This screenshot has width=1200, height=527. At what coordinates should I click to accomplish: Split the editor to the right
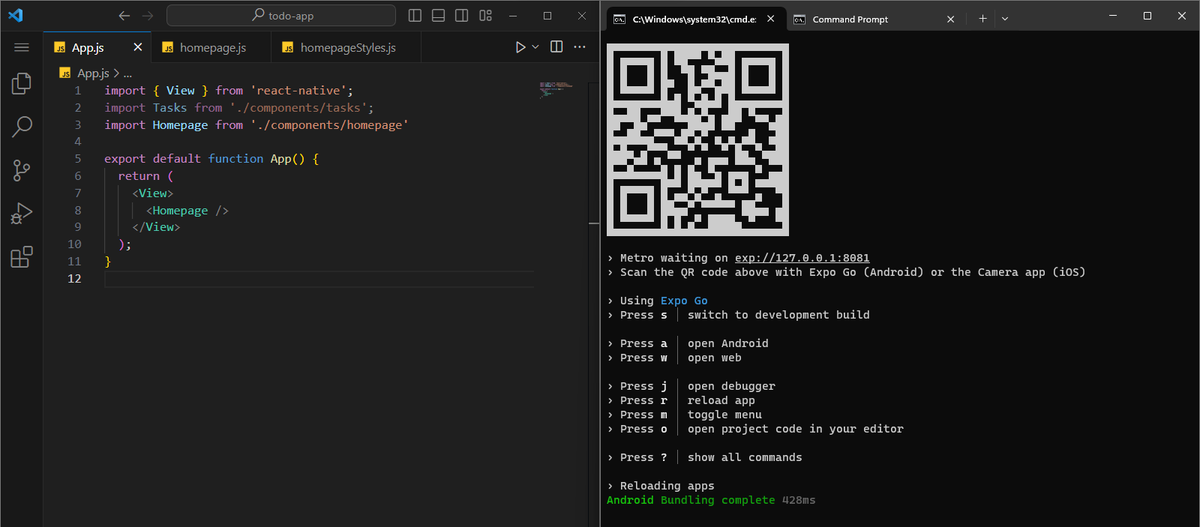click(556, 47)
